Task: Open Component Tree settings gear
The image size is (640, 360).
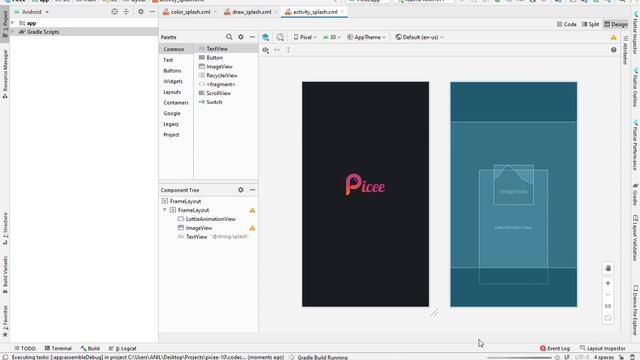Action: click(x=241, y=190)
